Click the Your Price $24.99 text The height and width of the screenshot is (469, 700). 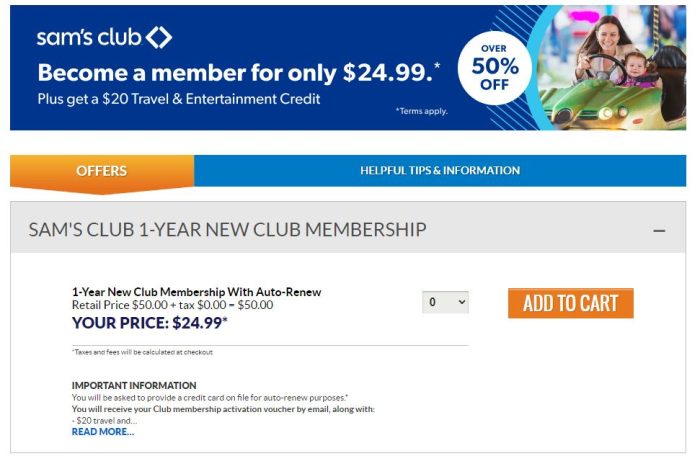[150, 322]
